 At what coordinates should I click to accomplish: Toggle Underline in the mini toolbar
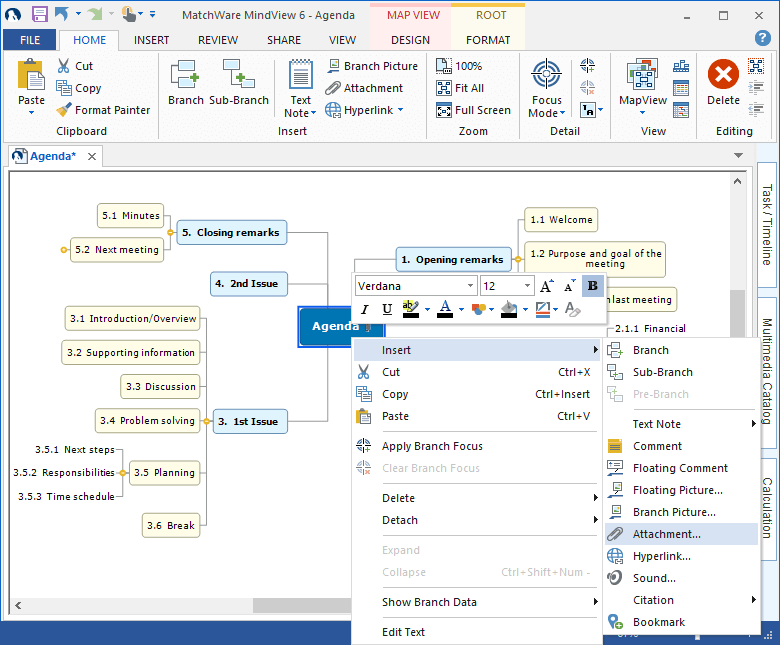click(387, 310)
